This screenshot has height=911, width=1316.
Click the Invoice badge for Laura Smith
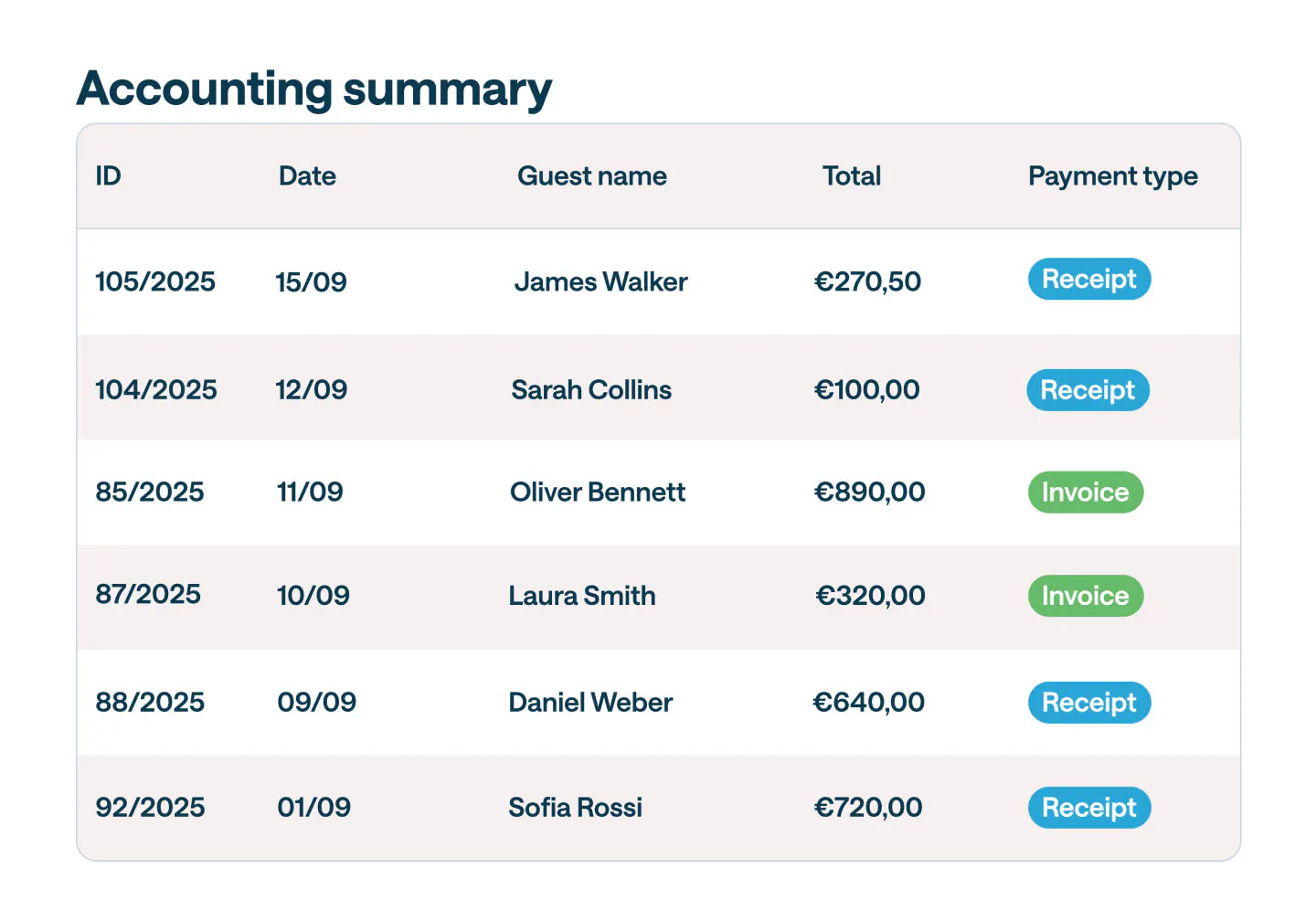pos(1085,596)
